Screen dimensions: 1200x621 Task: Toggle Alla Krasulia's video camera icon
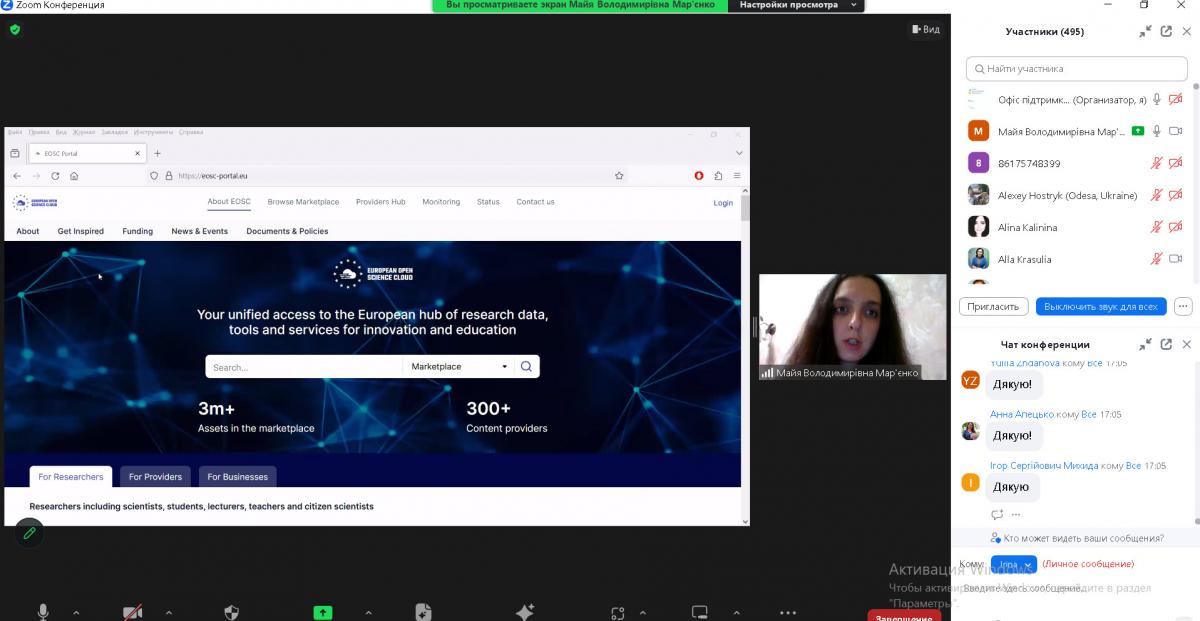coord(1176,259)
